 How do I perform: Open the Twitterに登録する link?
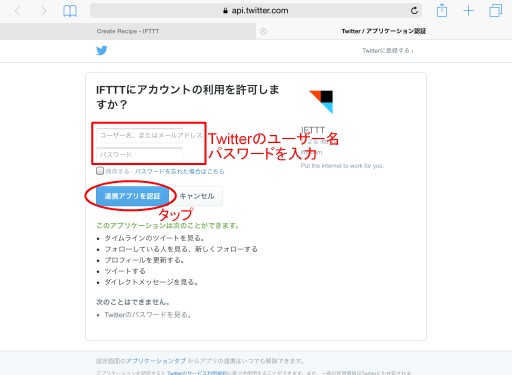[388, 51]
